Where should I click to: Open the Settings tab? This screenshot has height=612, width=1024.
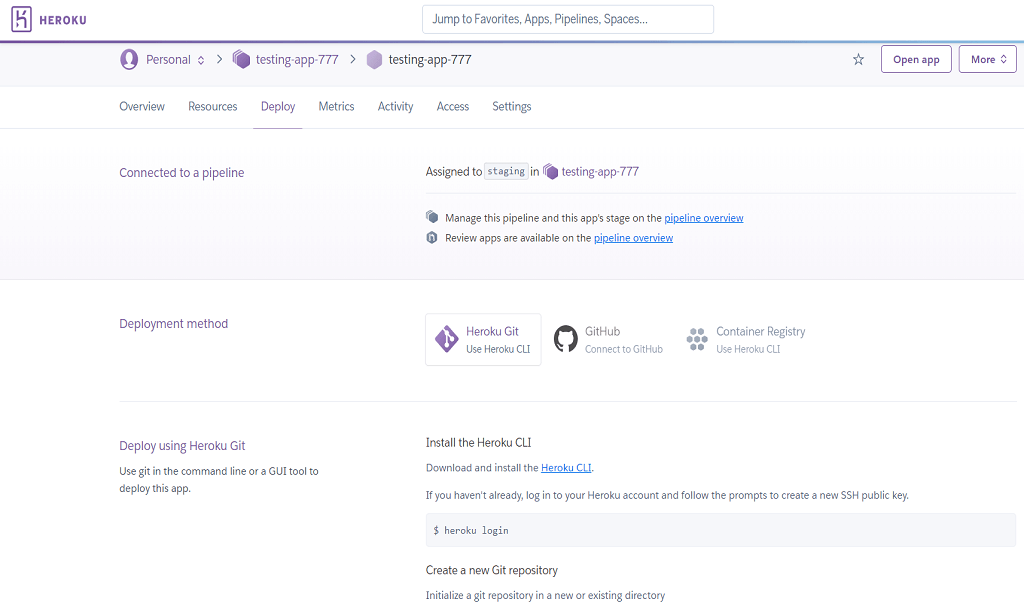point(511,106)
